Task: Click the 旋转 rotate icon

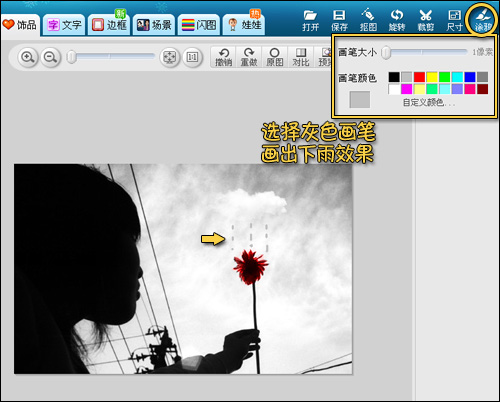Action: tap(397, 20)
